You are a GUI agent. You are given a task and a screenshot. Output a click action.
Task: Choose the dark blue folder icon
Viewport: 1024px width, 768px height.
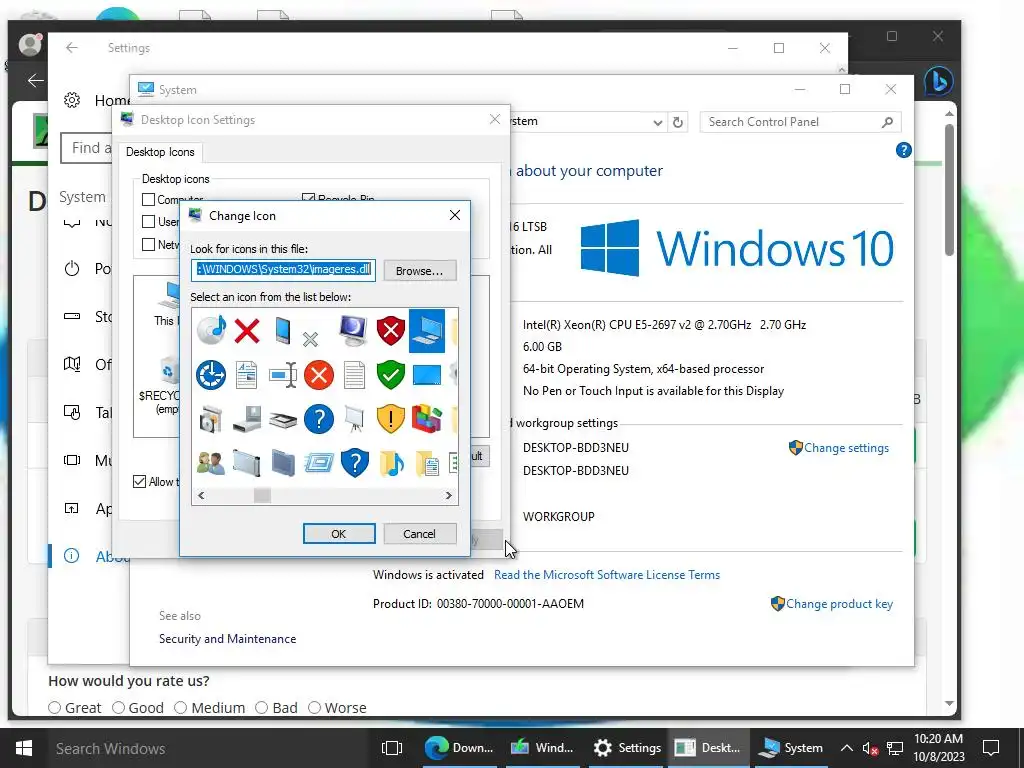pyautogui.click(x=283, y=463)
